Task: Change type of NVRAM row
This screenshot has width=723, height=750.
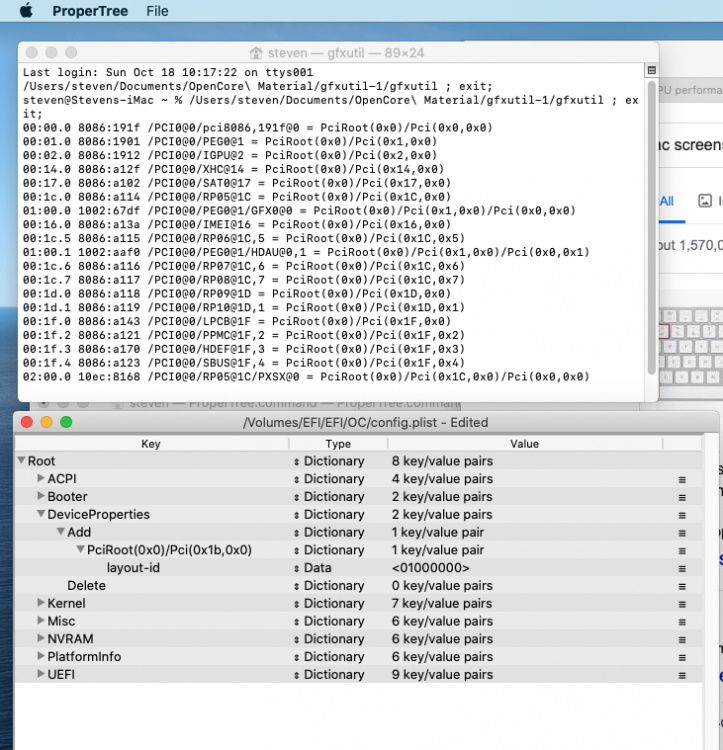Action: point(296,640)
